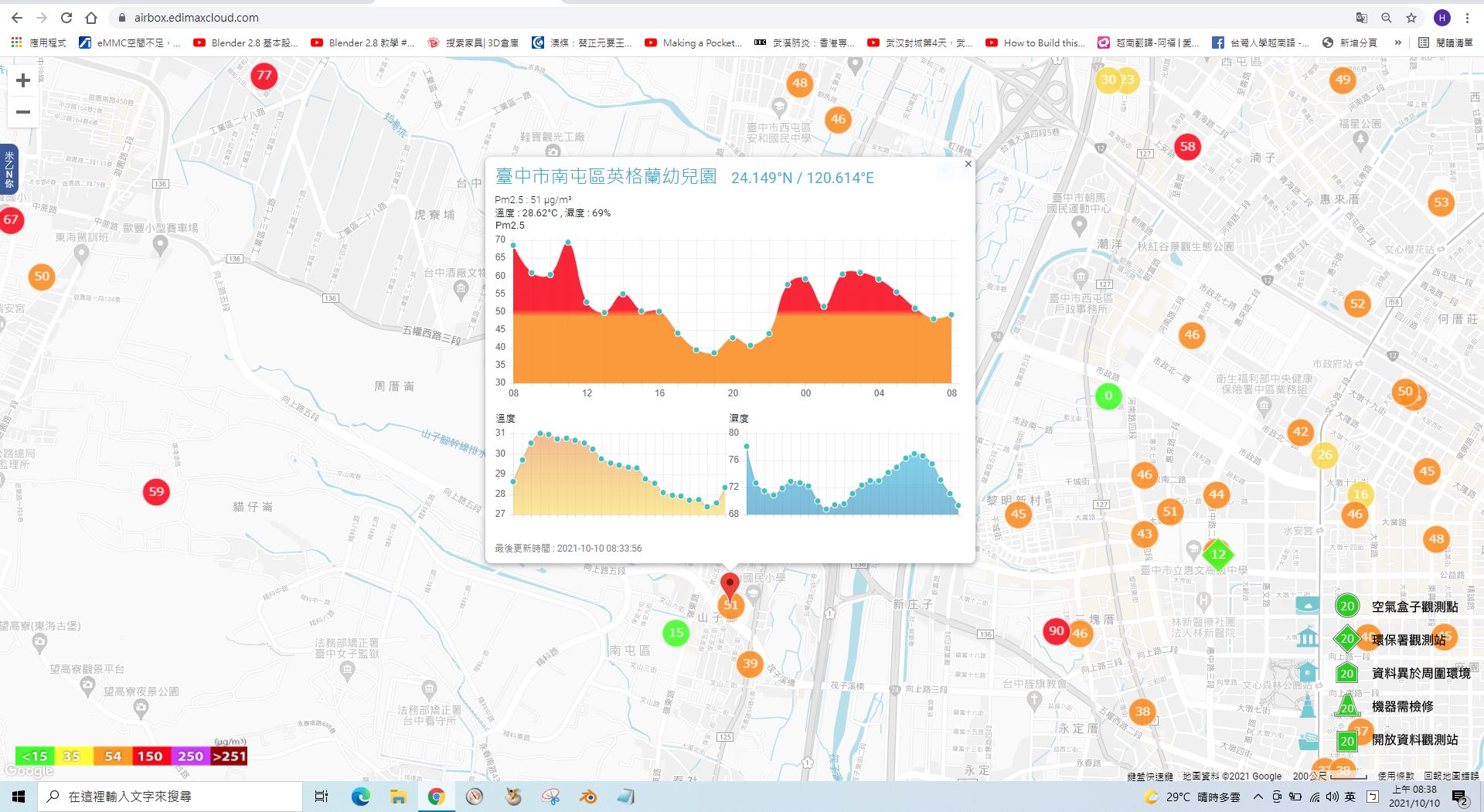The height and width of the screenshot is (812, 1484).
Task: Open Blender 2.8 基本設 bookmark
Action: click(246, 42)
